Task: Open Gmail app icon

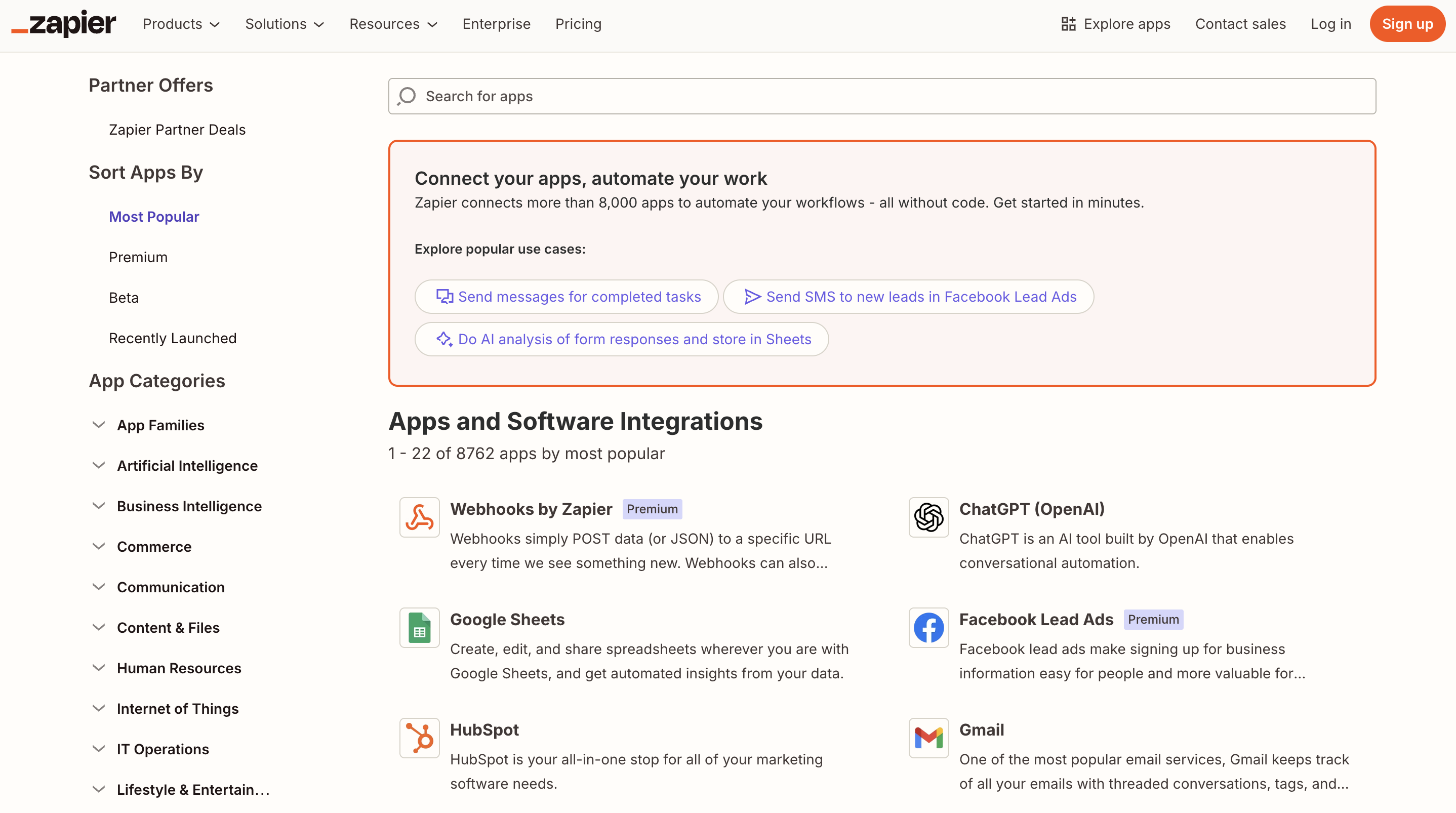Action: (x=928, y=738)
